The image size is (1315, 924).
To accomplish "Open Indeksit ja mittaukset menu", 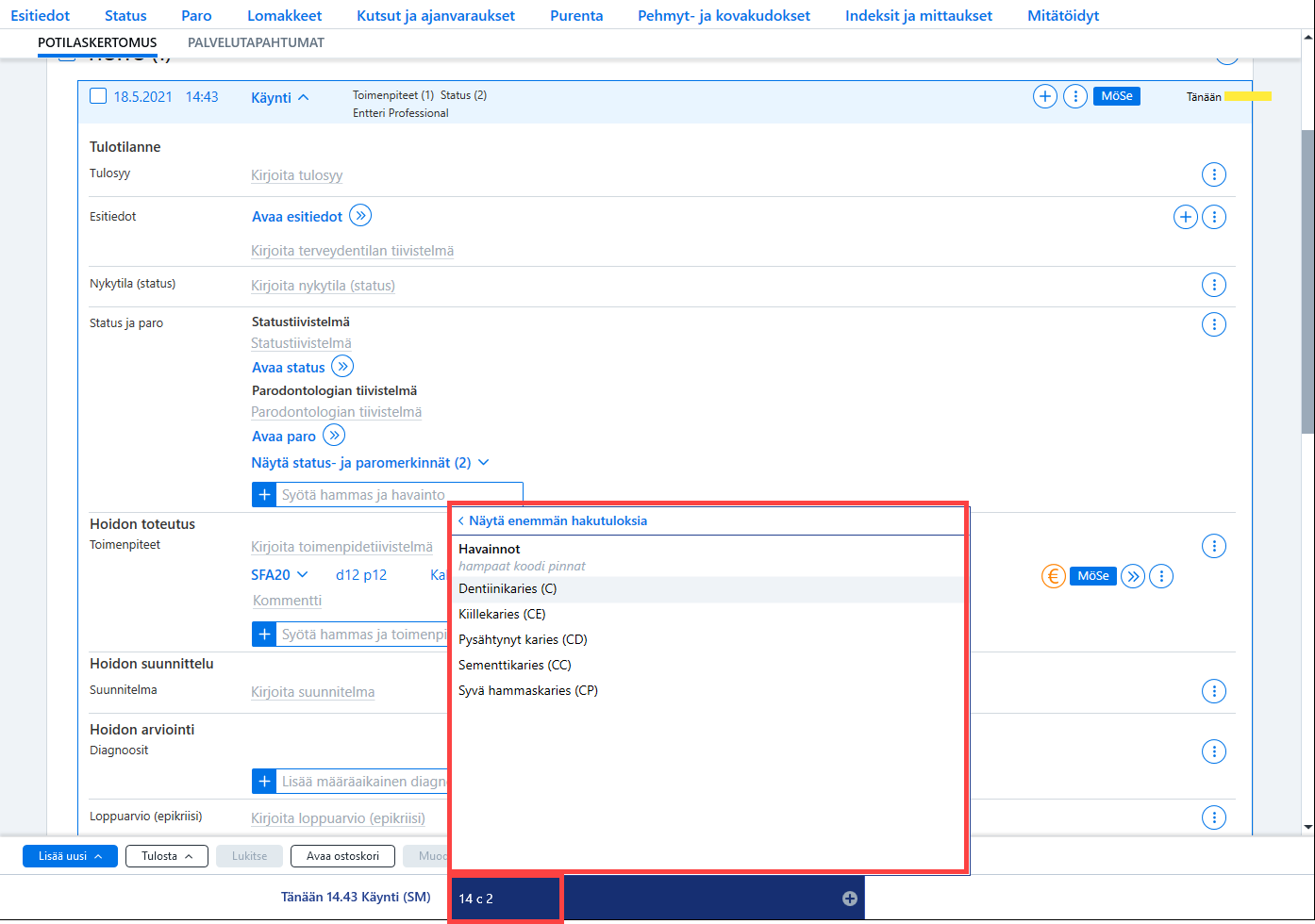I will [x=919, y=15].
